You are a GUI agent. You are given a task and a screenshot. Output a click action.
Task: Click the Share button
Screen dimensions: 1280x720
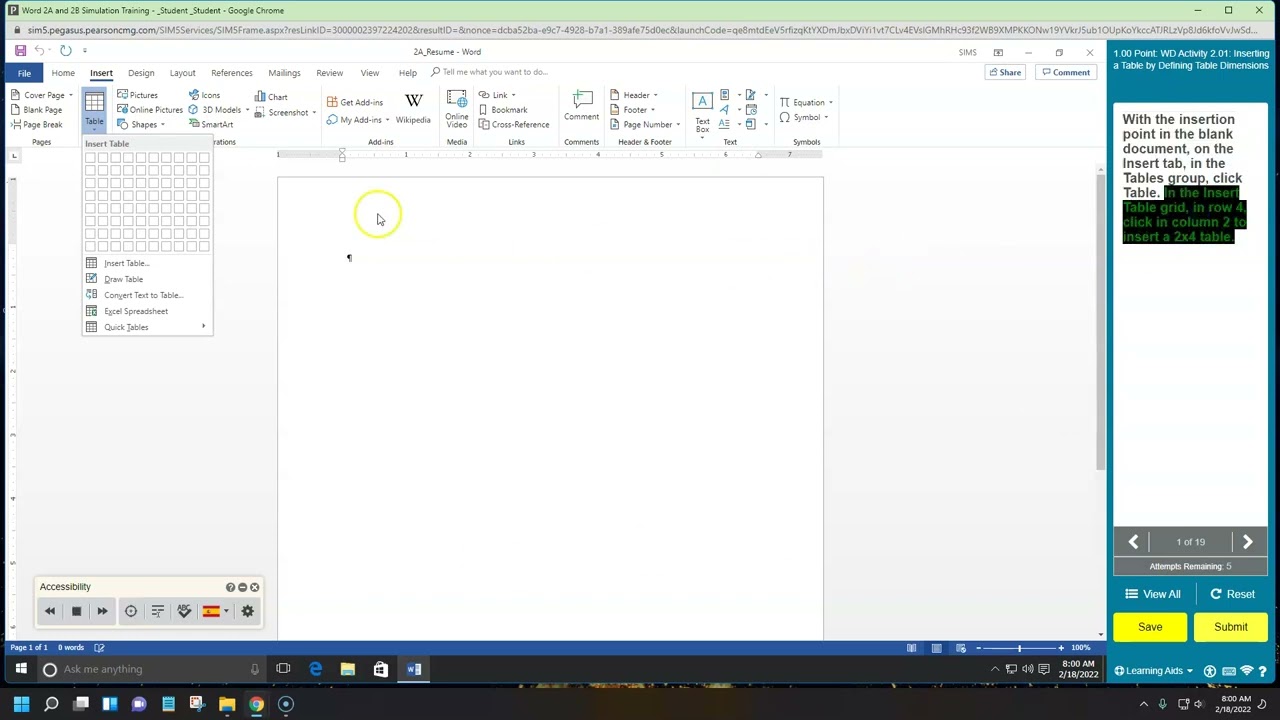1004,72
